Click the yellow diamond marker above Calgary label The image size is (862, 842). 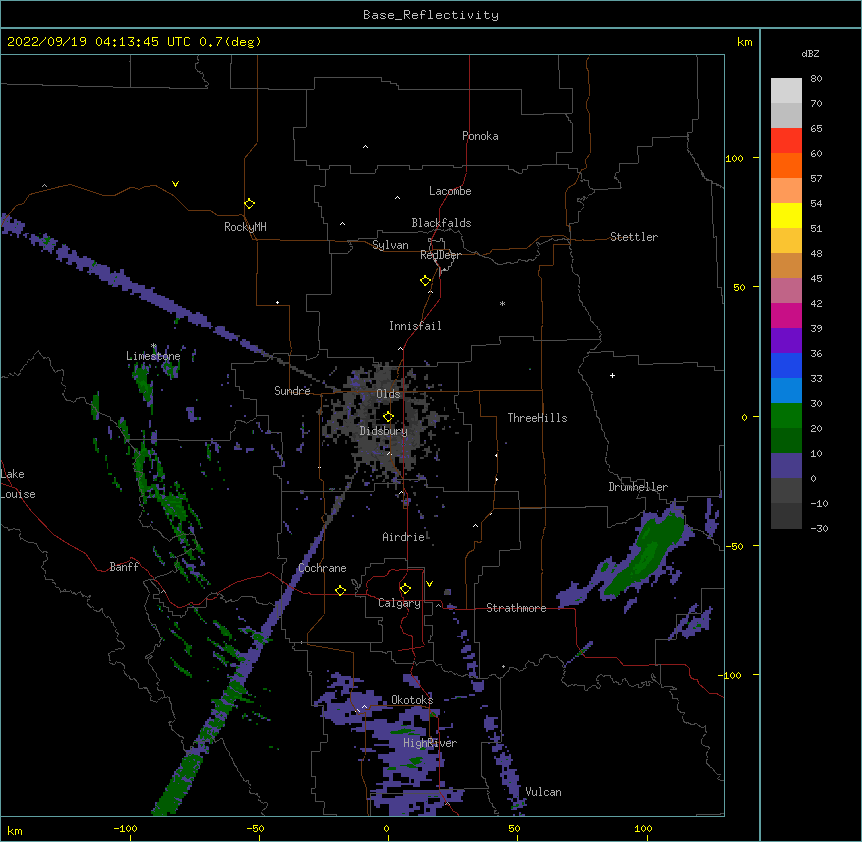click(x=405, y=589)
